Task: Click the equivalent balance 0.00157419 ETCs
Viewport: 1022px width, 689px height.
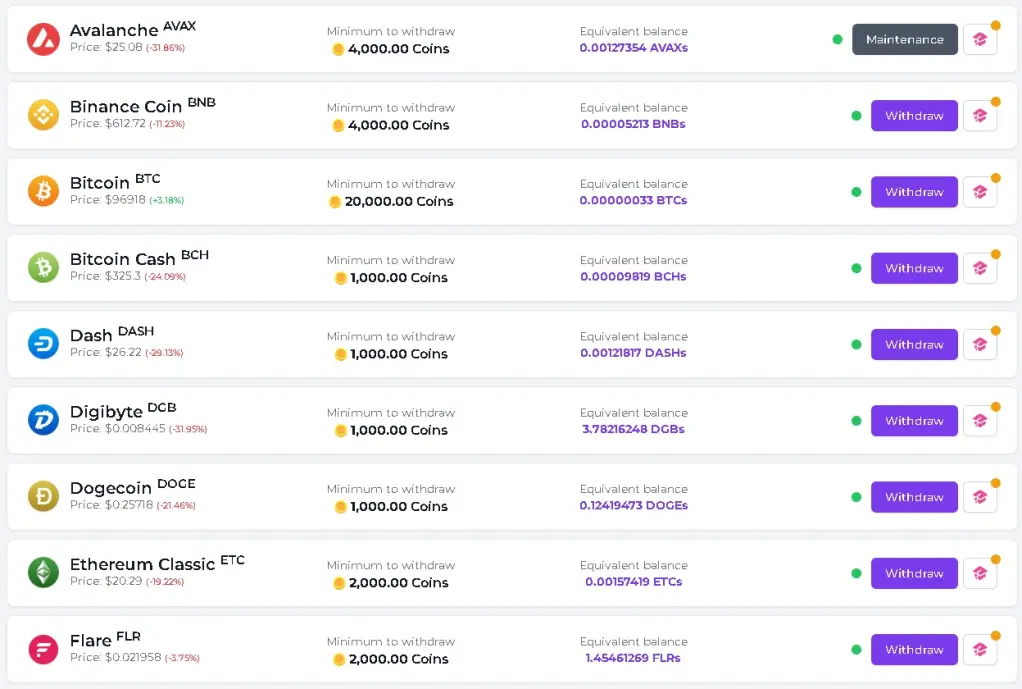Action: [634, 581]
